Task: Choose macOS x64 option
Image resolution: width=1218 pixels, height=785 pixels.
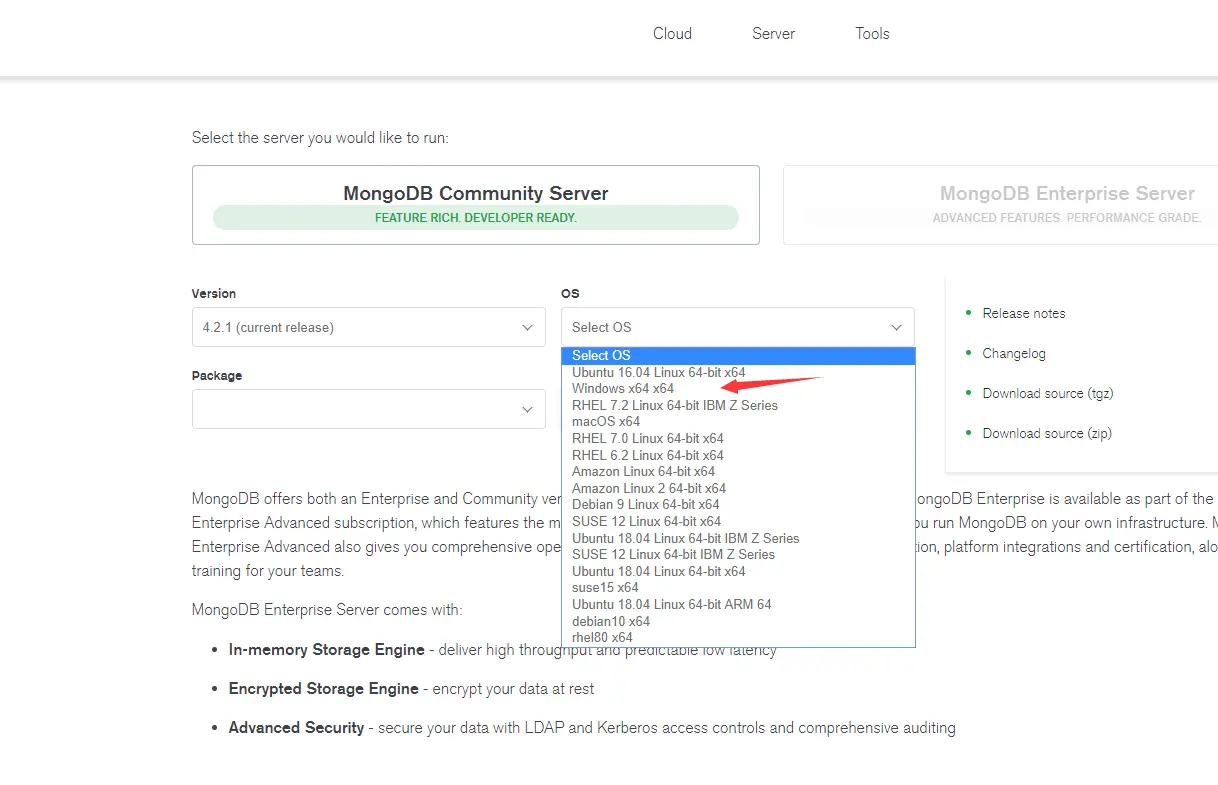Action: coord(738,421)
